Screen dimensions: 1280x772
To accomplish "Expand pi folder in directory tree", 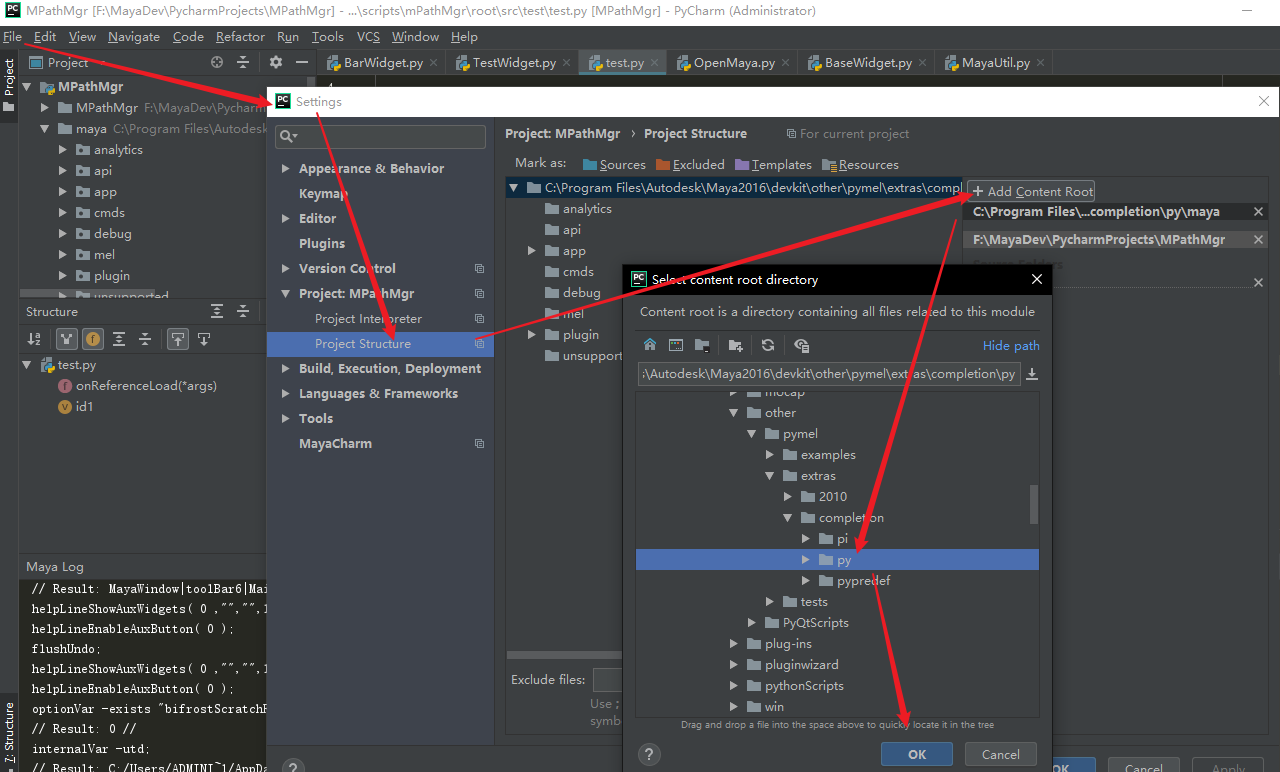I will (x=806, y=539).
